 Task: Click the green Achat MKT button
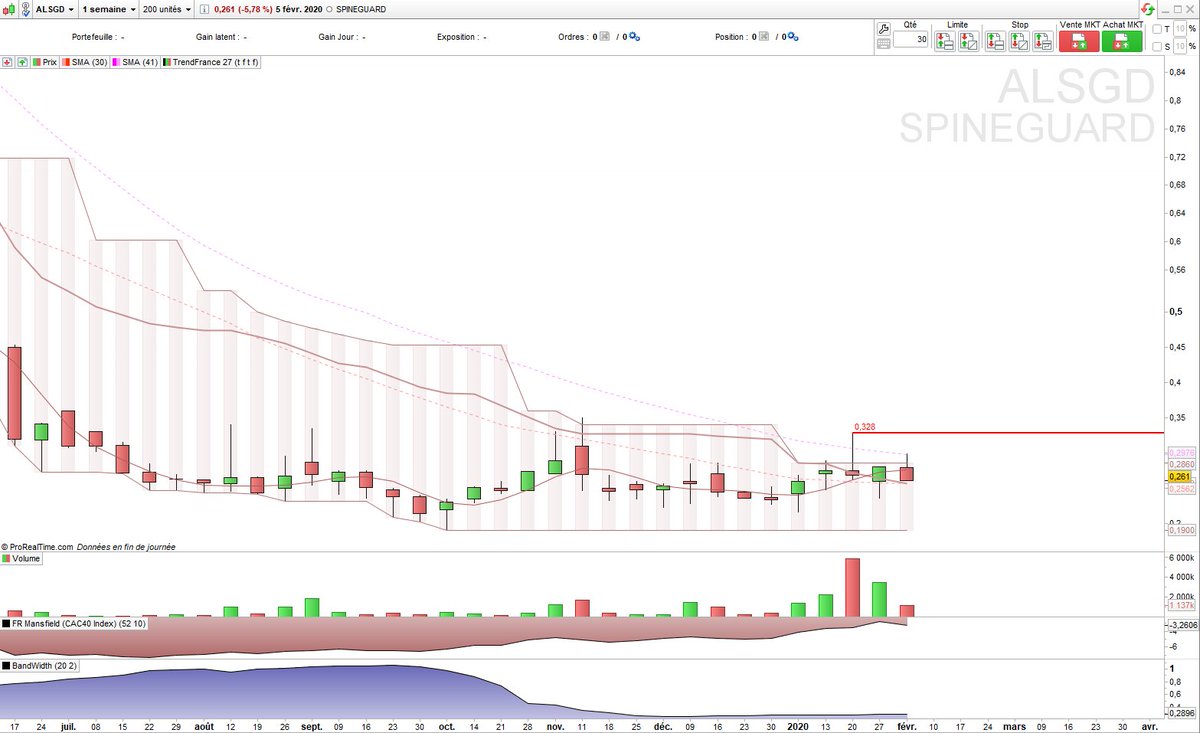click(x=1122, y=41)
